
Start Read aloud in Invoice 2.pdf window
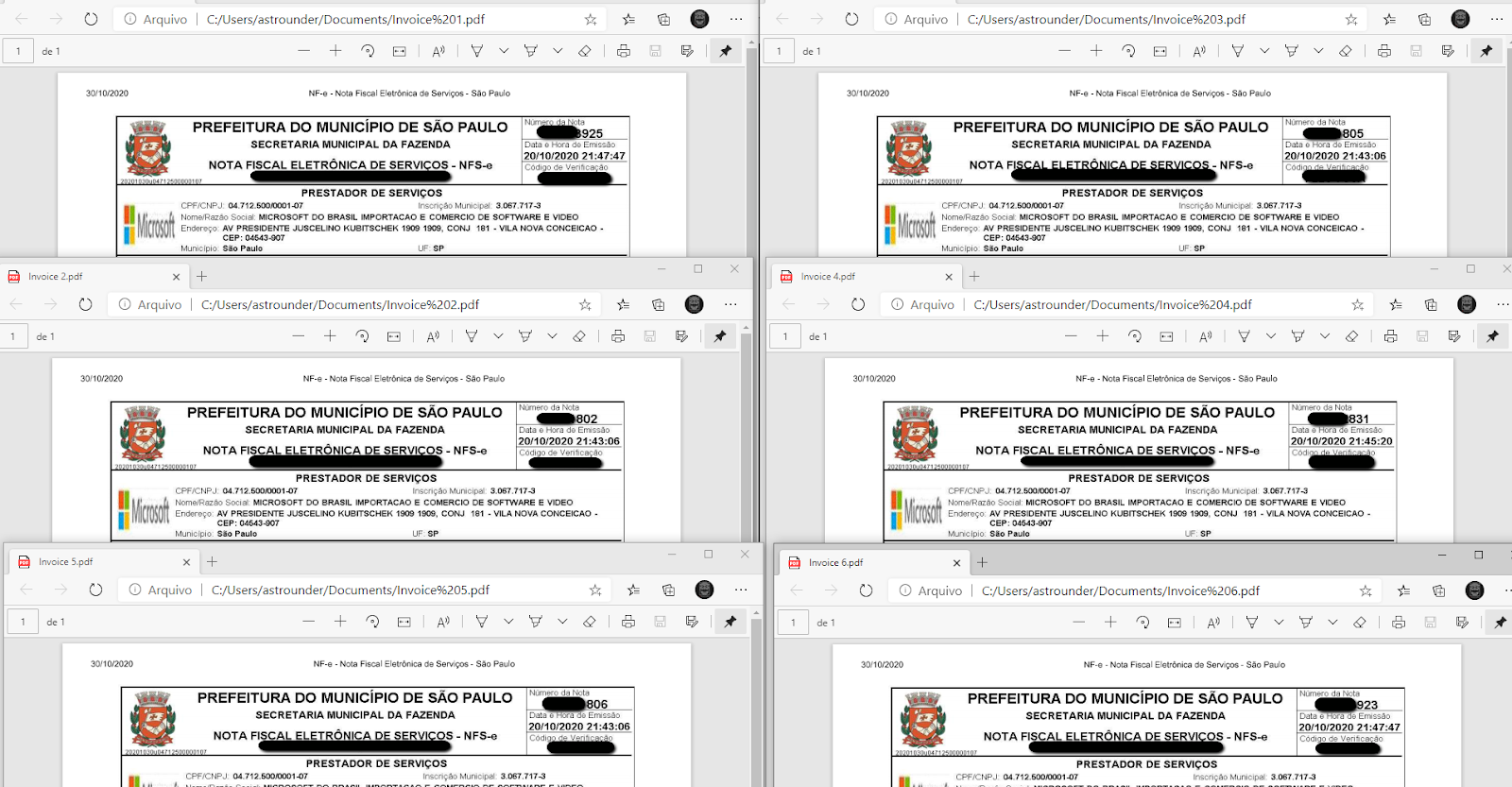click(433, 336)
